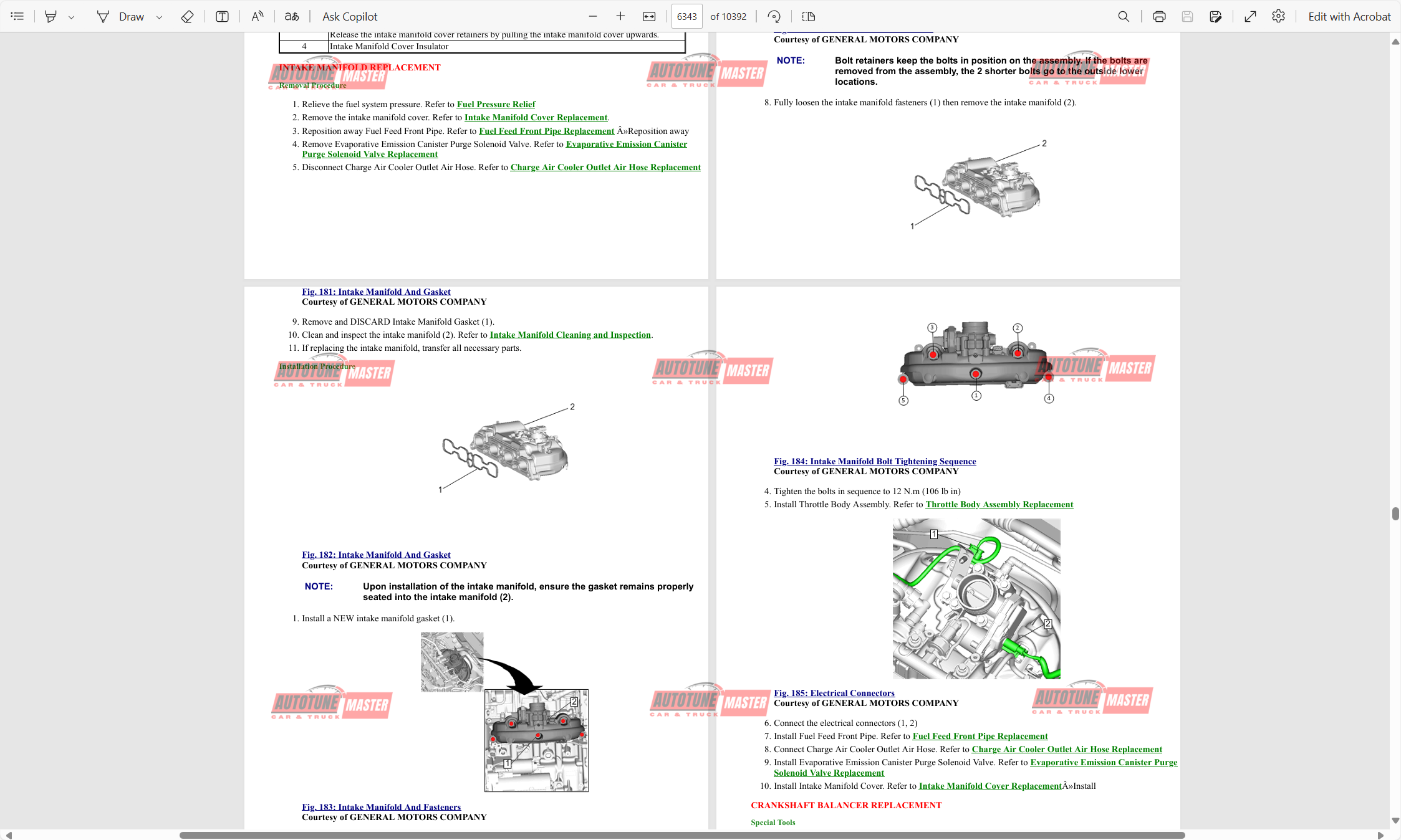Start Read aloud
The width and height of the screenshot is (1401, 840).
tap(257, 16)
